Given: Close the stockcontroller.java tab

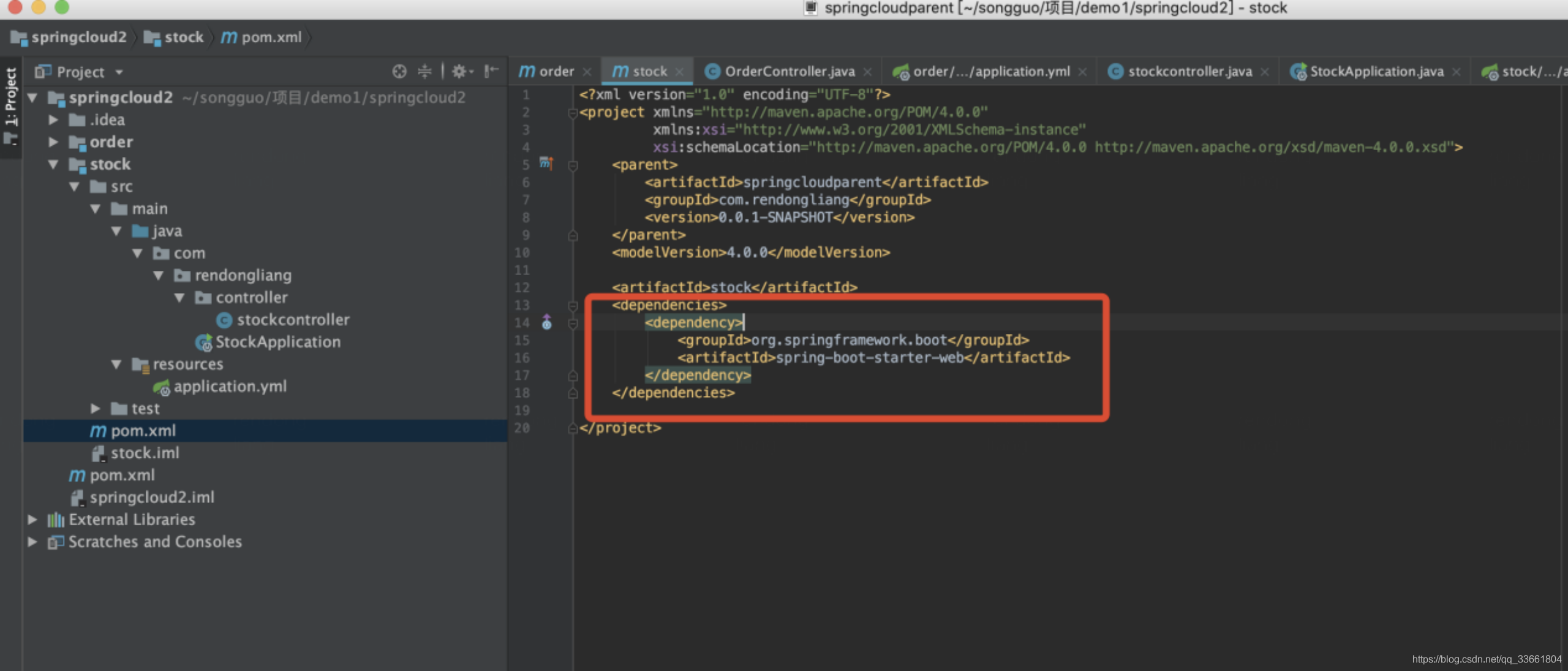Looking at the screenshot, I should click(x=1265, y=72).
